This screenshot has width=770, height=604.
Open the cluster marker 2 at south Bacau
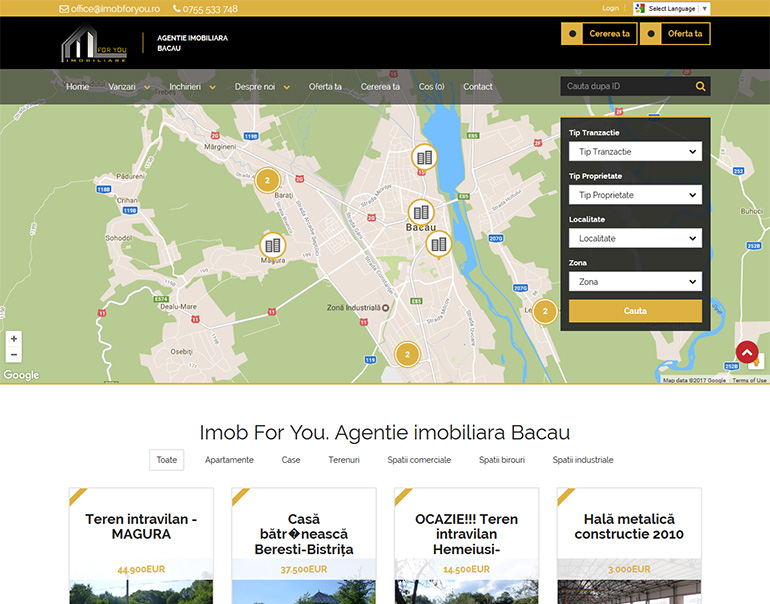[x=407, y=354]
